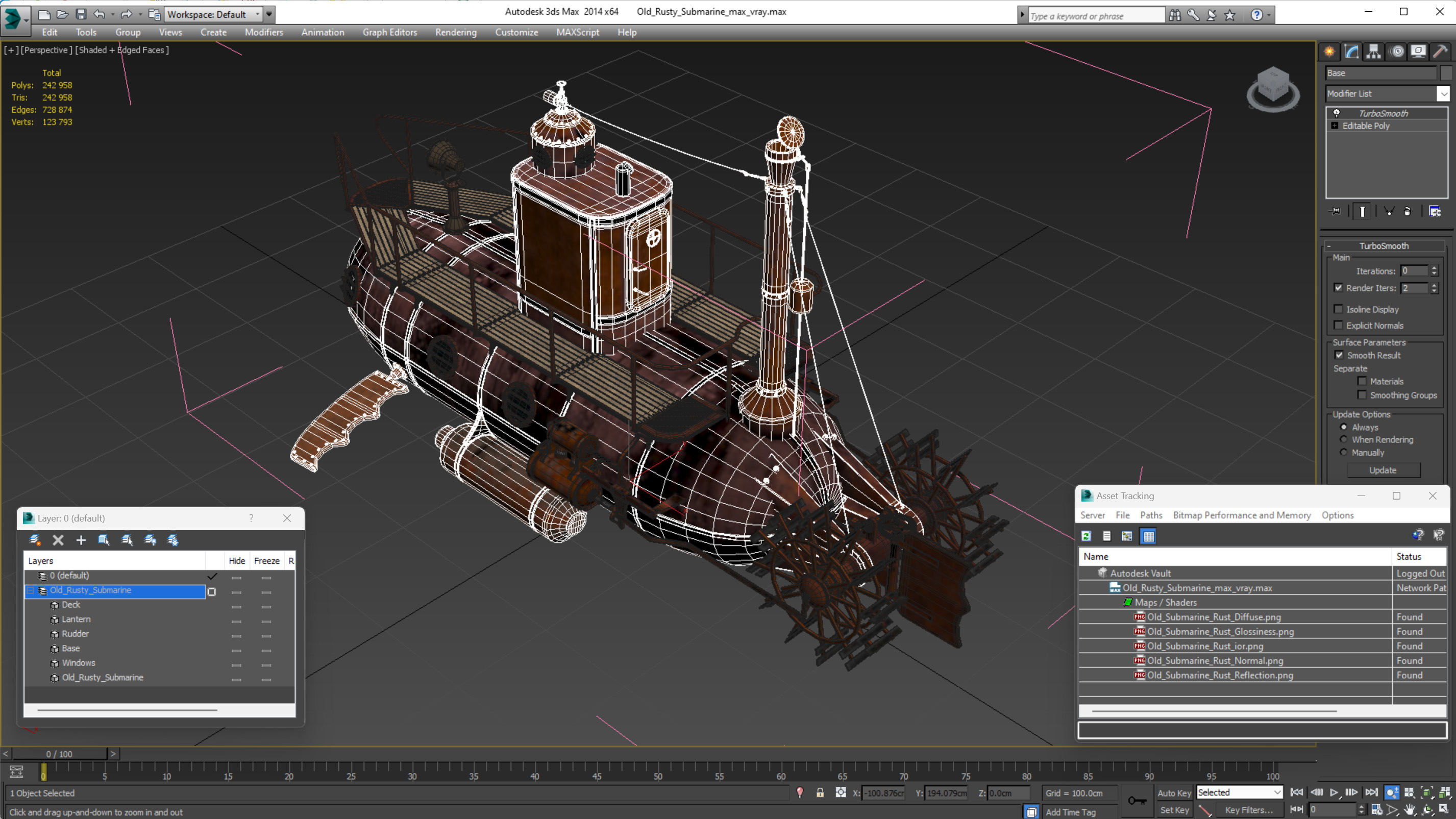Open the Graph Editors menu

coord(389,32)
